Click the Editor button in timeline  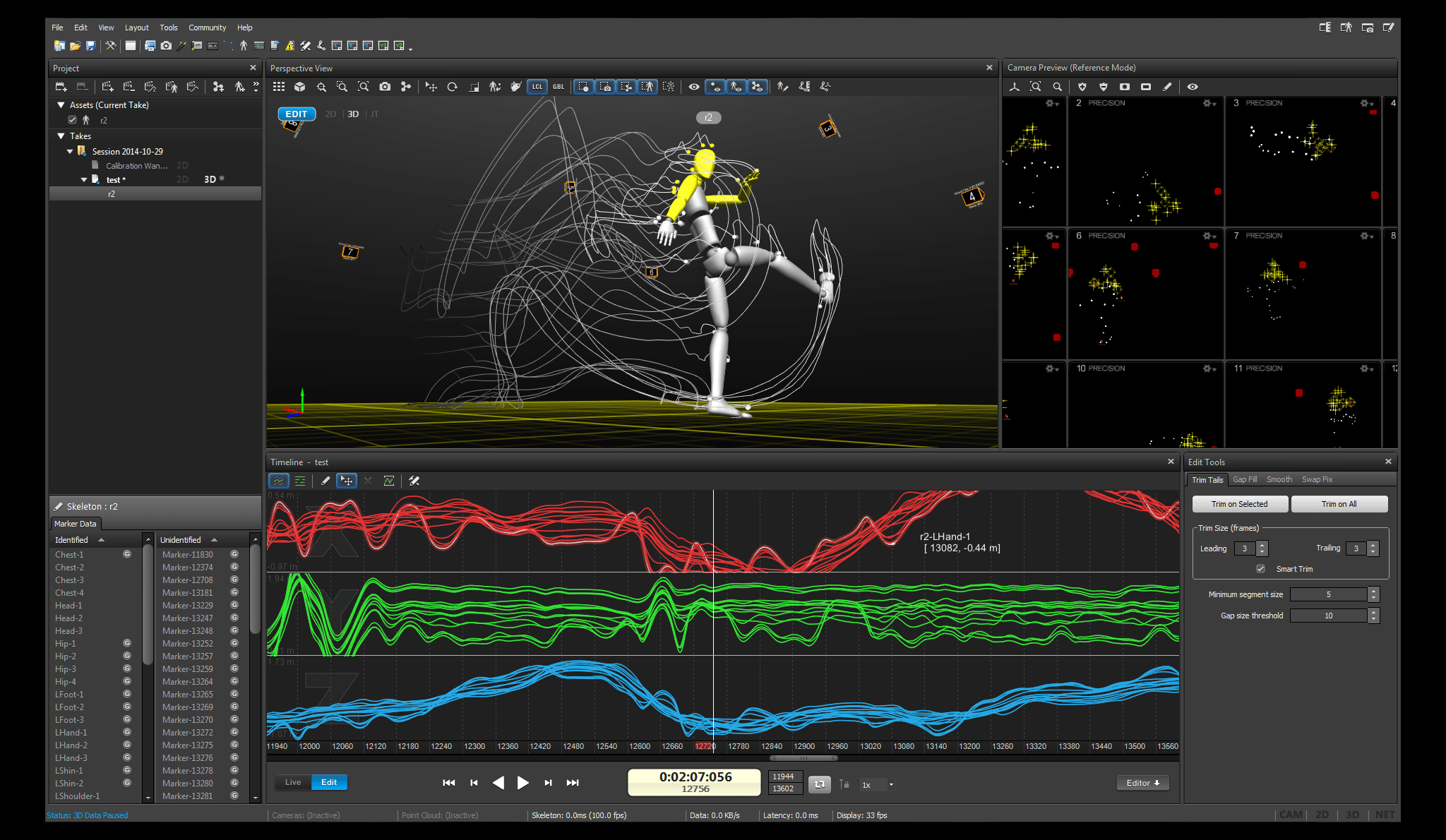click(1142, 783)
